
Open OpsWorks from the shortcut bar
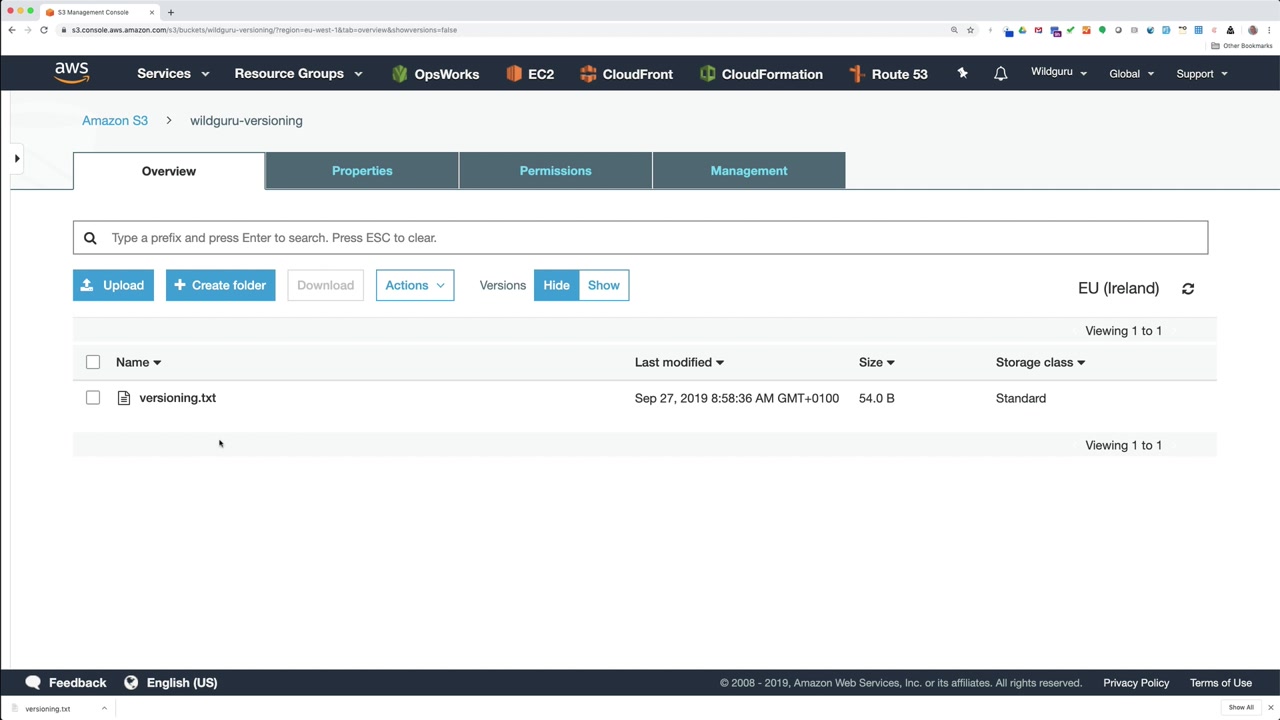coord(435,74)
